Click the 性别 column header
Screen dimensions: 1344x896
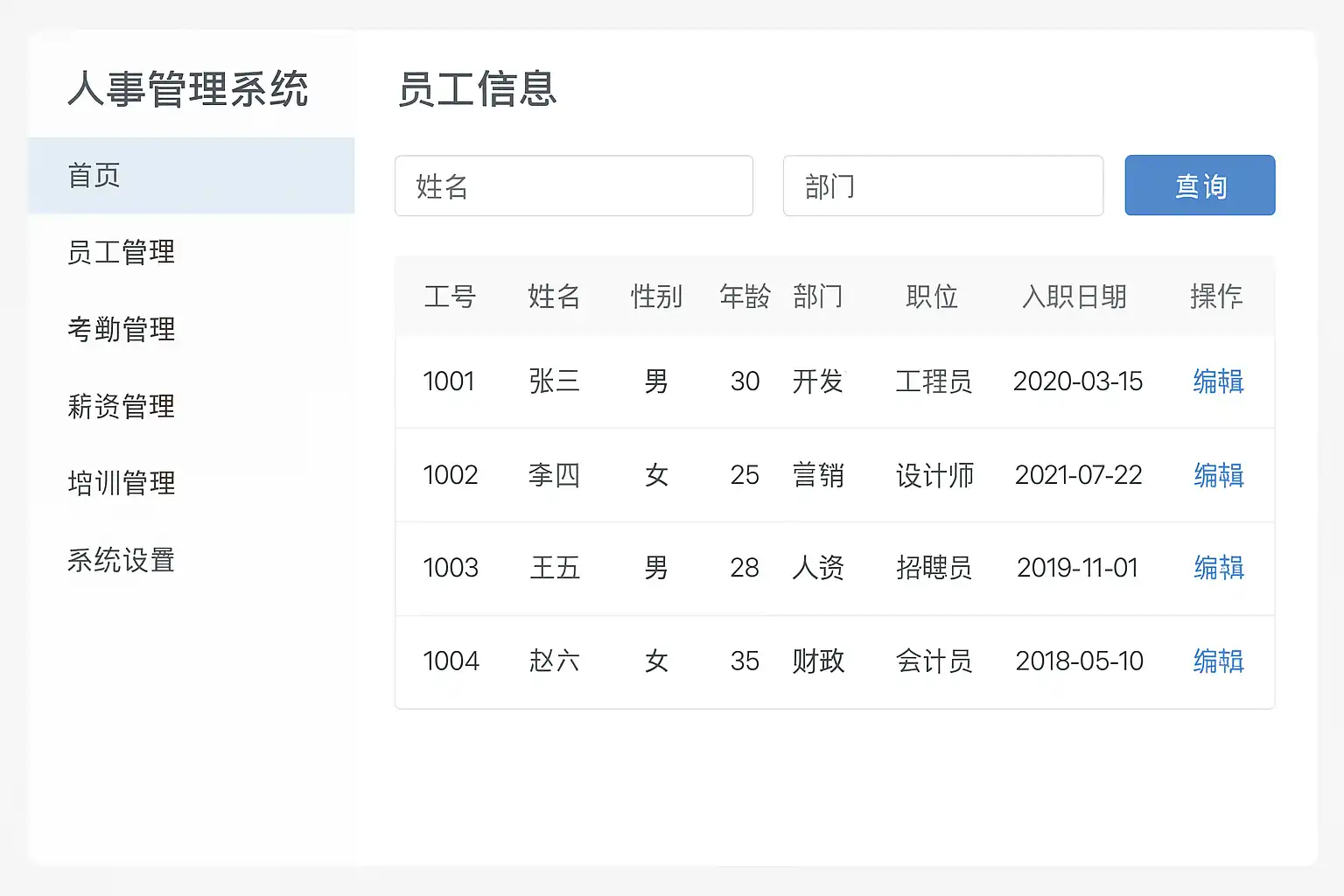pyautogui.click(x=656, y=297)
